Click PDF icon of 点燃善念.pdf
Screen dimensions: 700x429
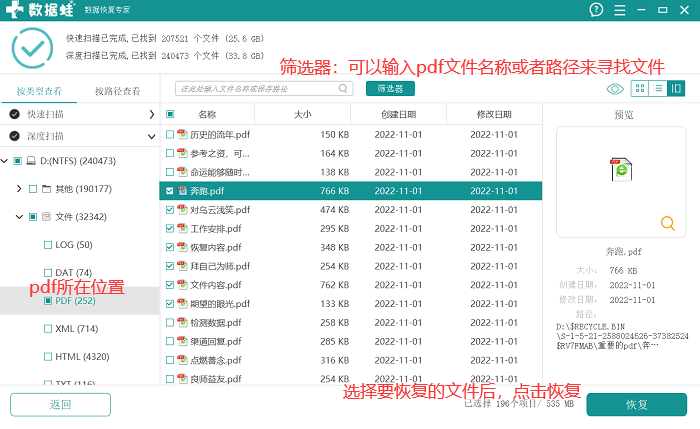tap(182, 360)
